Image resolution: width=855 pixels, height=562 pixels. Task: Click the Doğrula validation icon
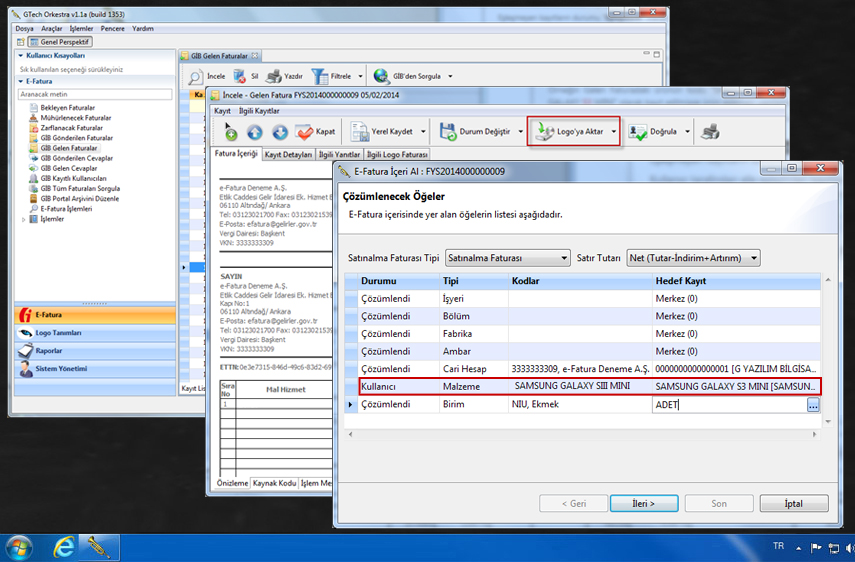[637, 132]
